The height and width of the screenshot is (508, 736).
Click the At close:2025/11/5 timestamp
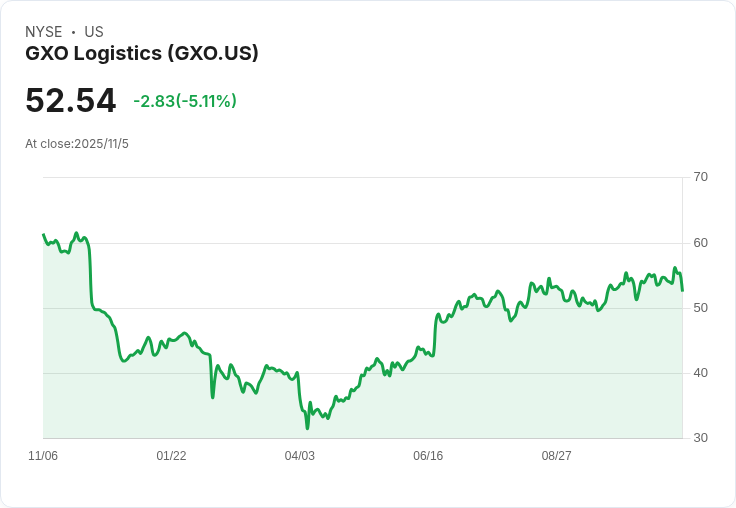pos(77,143)
